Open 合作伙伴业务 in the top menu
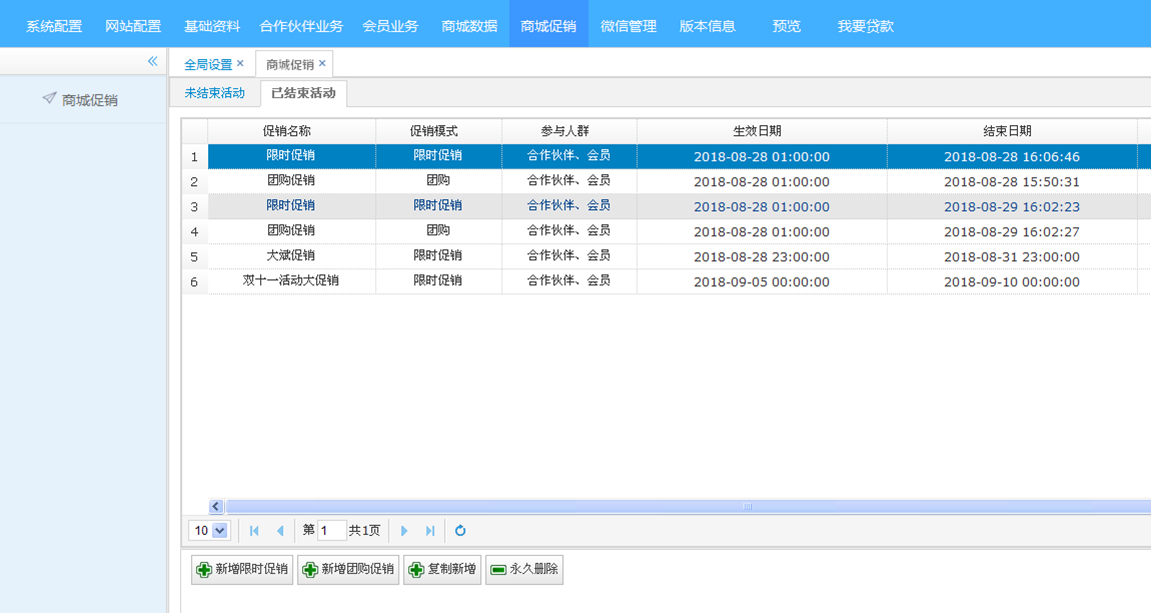1151x613 pixels. tap(301, 26)
